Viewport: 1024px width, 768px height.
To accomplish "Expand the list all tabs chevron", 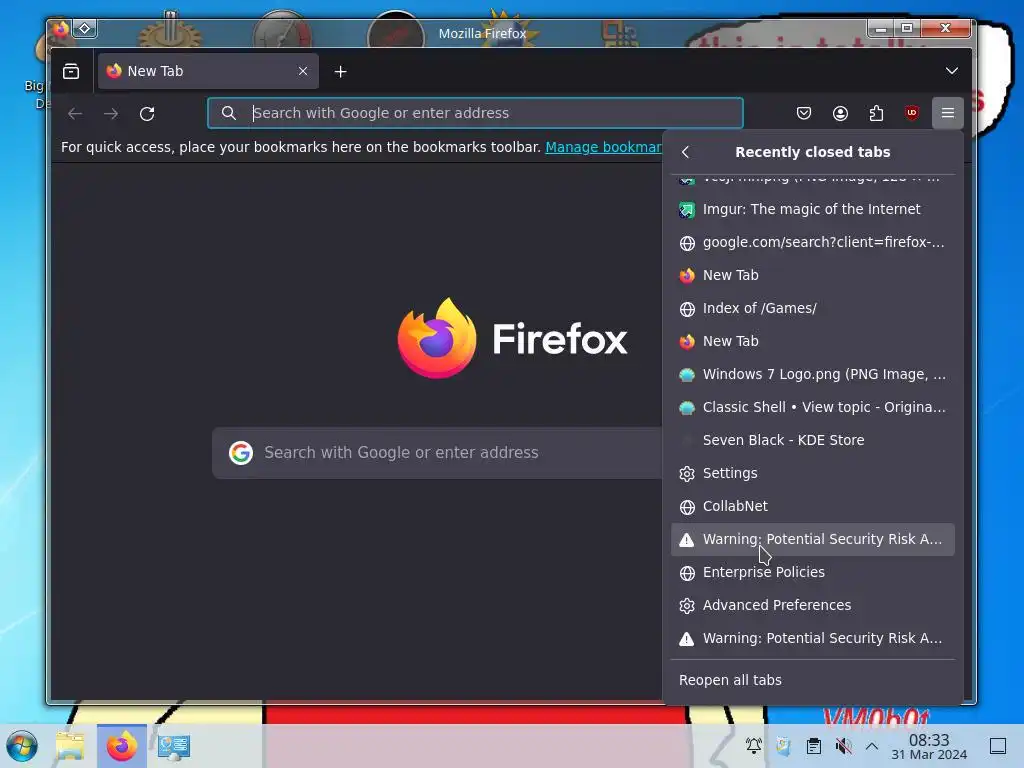I will (x=952, y=71).
